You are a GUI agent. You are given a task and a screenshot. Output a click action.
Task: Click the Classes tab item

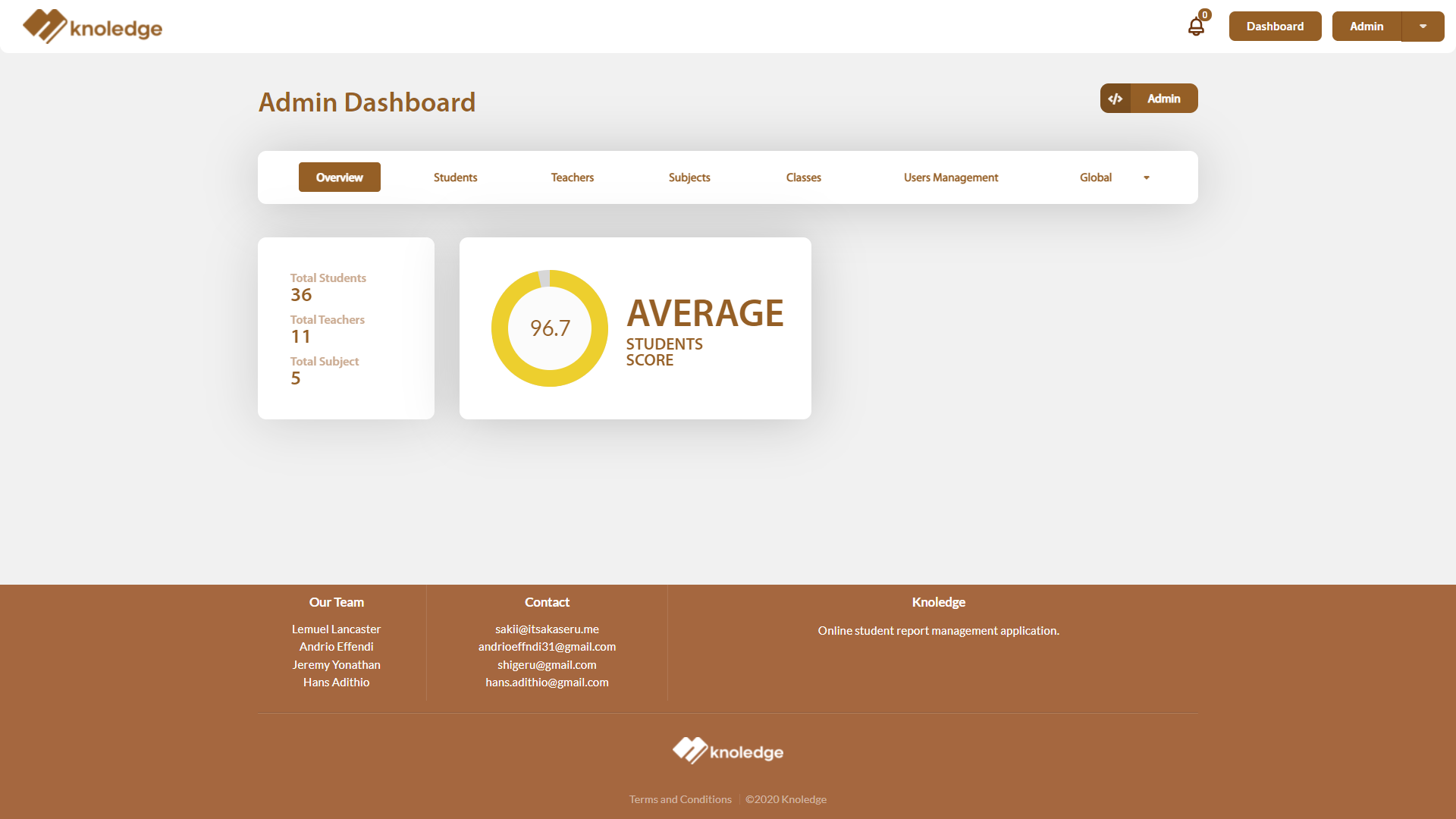(804, 177)
